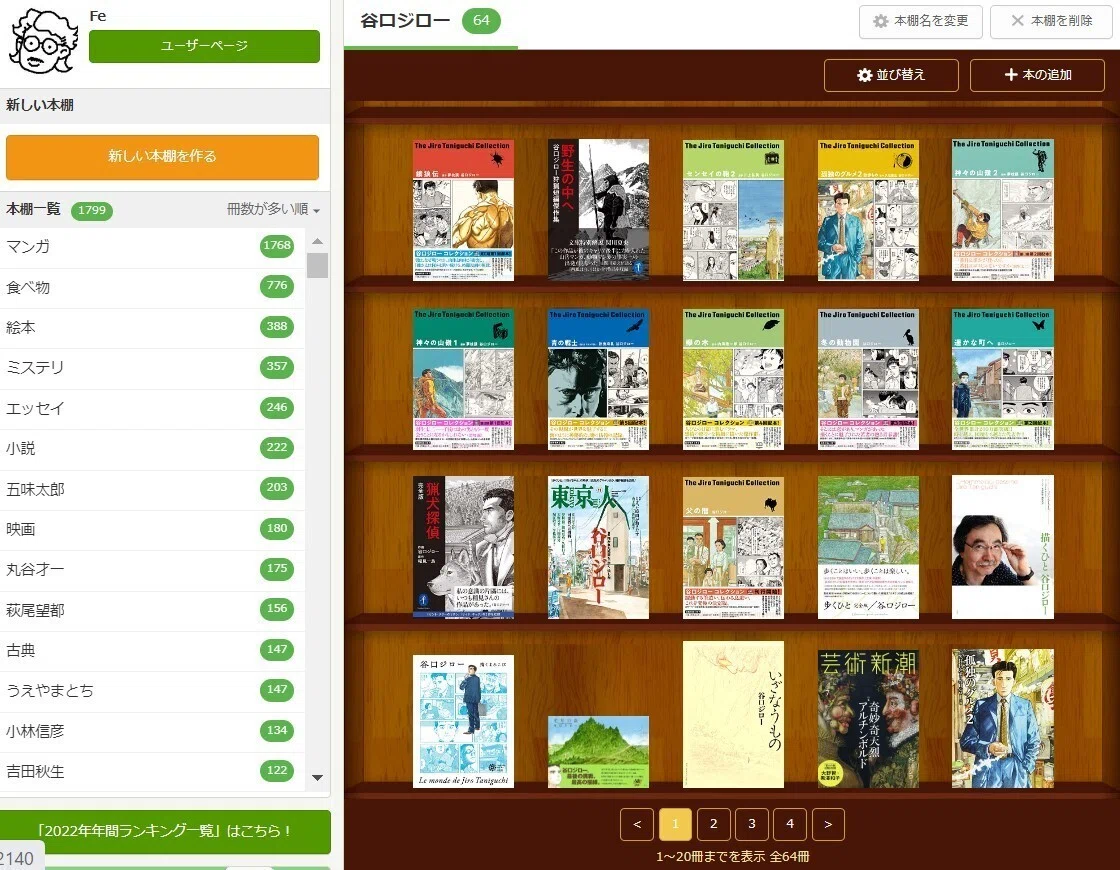
Task: Open the 東京人 magazine cover
Action: click(x=599, y=547)
